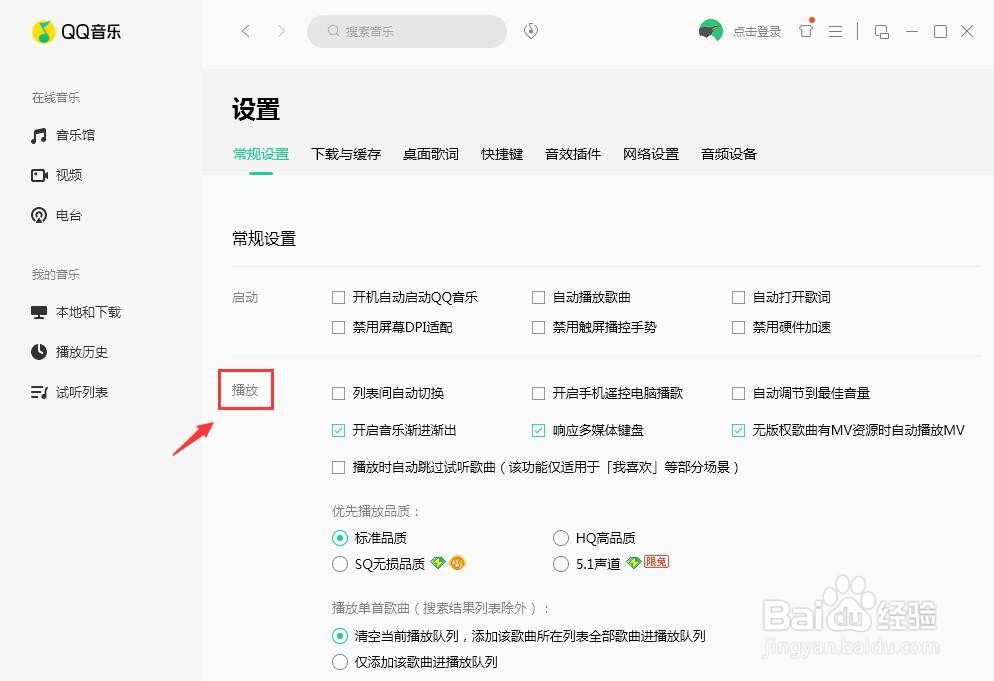Switch to the 桌面歌词 tab
Image resolution: width=994 pixels, height=681 pixels.
click(x=431, y=154)
